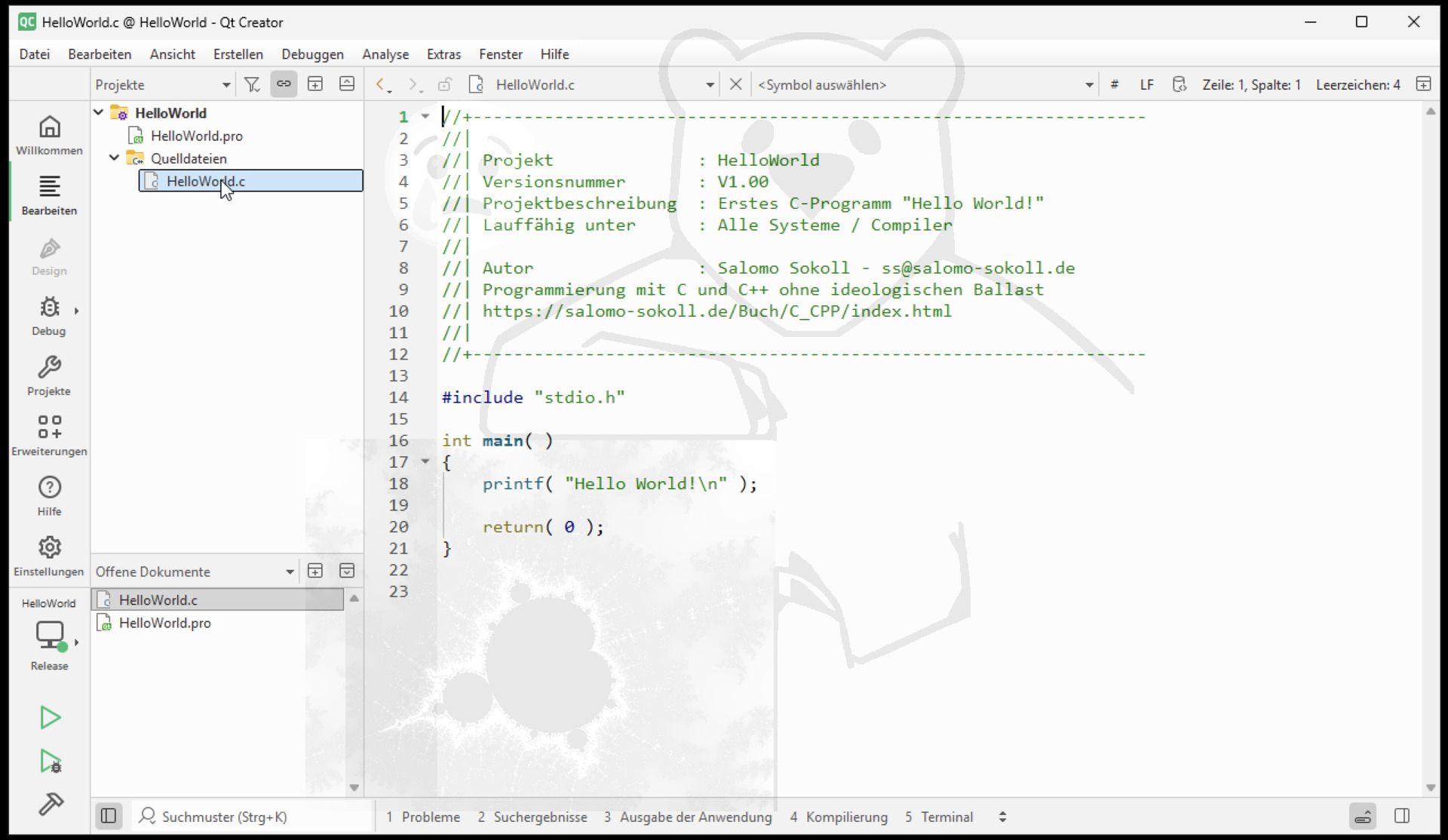
Task: Open Einstellungen in the sidebar
Action: [49, 557]
